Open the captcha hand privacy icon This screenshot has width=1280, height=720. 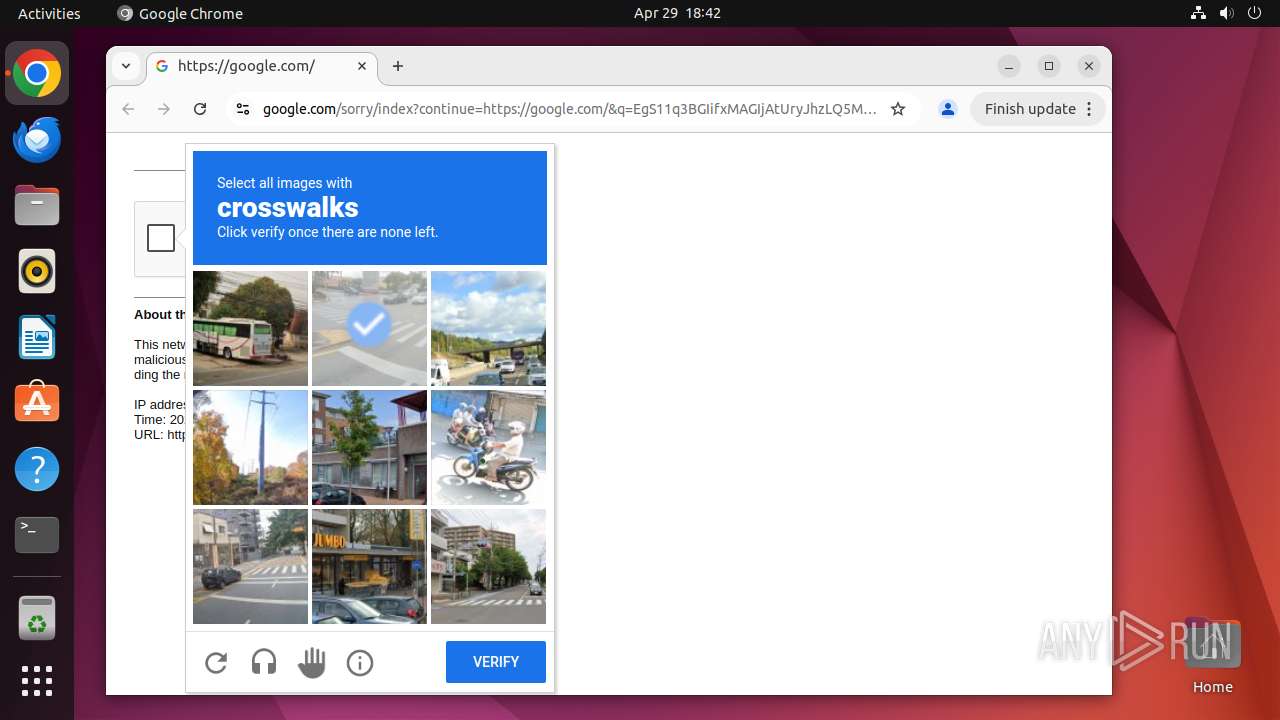pyautogui.click(x=312, y=662)
